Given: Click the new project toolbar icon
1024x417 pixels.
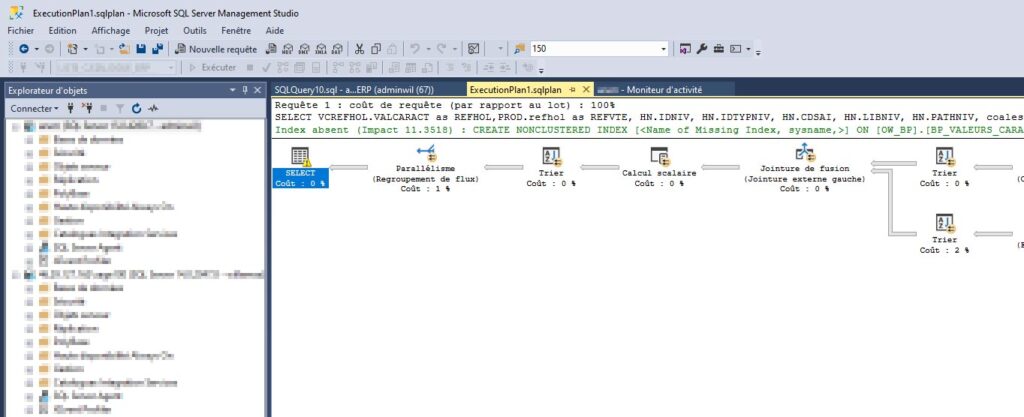Looking at the screenshot, I should tap(73, 49).
